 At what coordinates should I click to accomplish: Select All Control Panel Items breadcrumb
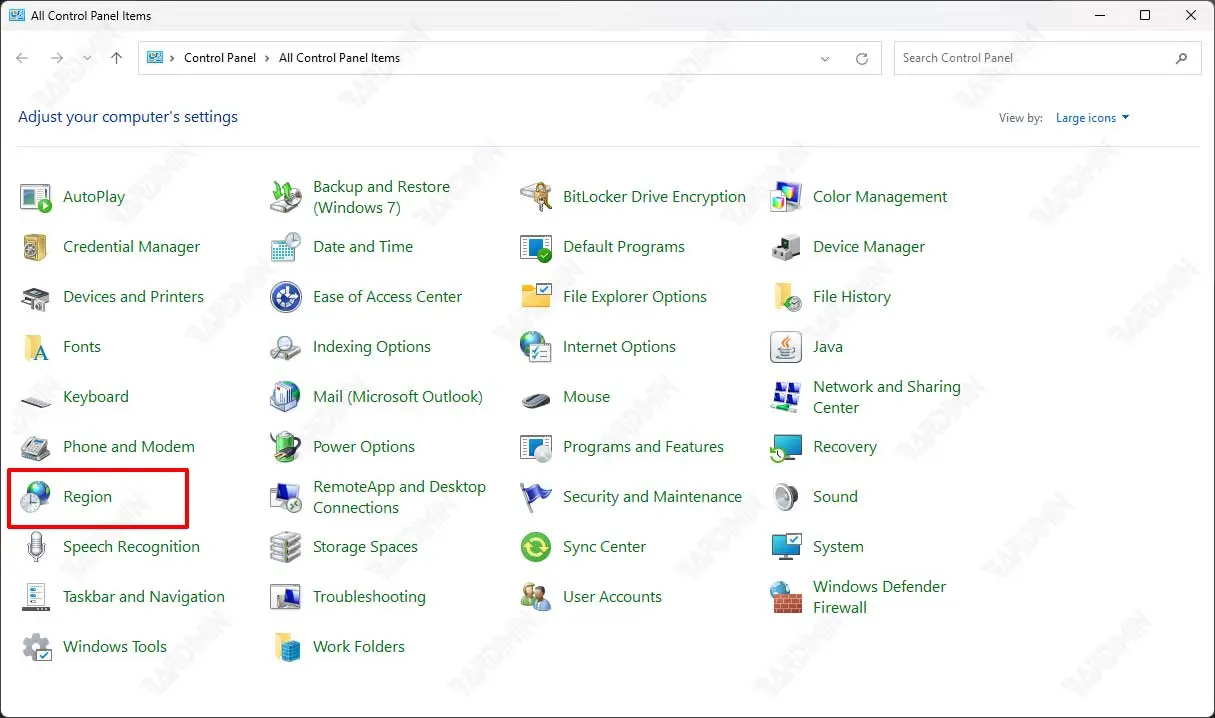[x=339, y=58]
